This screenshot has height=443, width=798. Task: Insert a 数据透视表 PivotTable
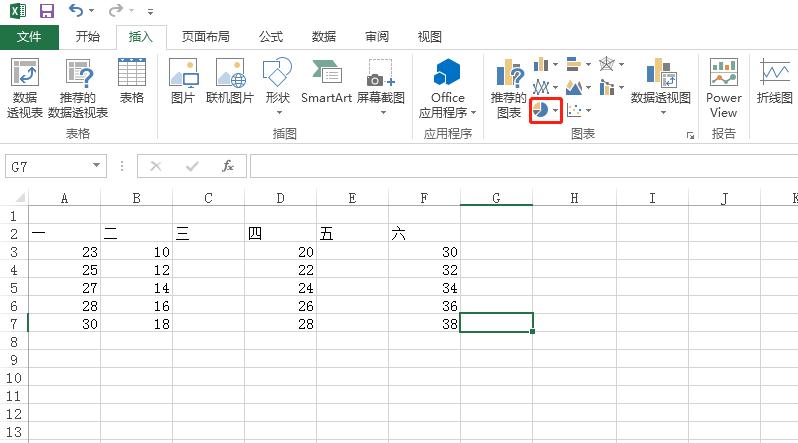[24, 88]
